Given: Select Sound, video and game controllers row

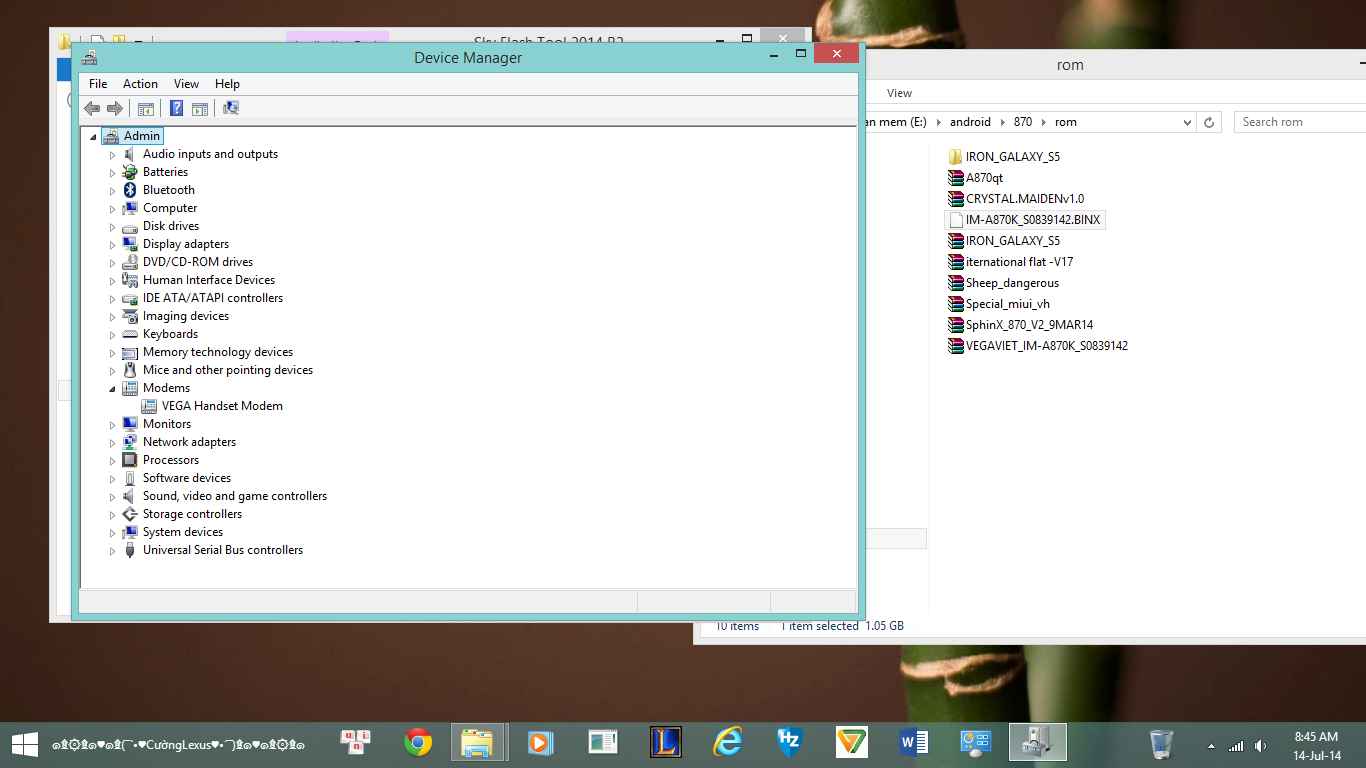Looking at the screenshot, I should pyautogui.click(x=235, y=496).
